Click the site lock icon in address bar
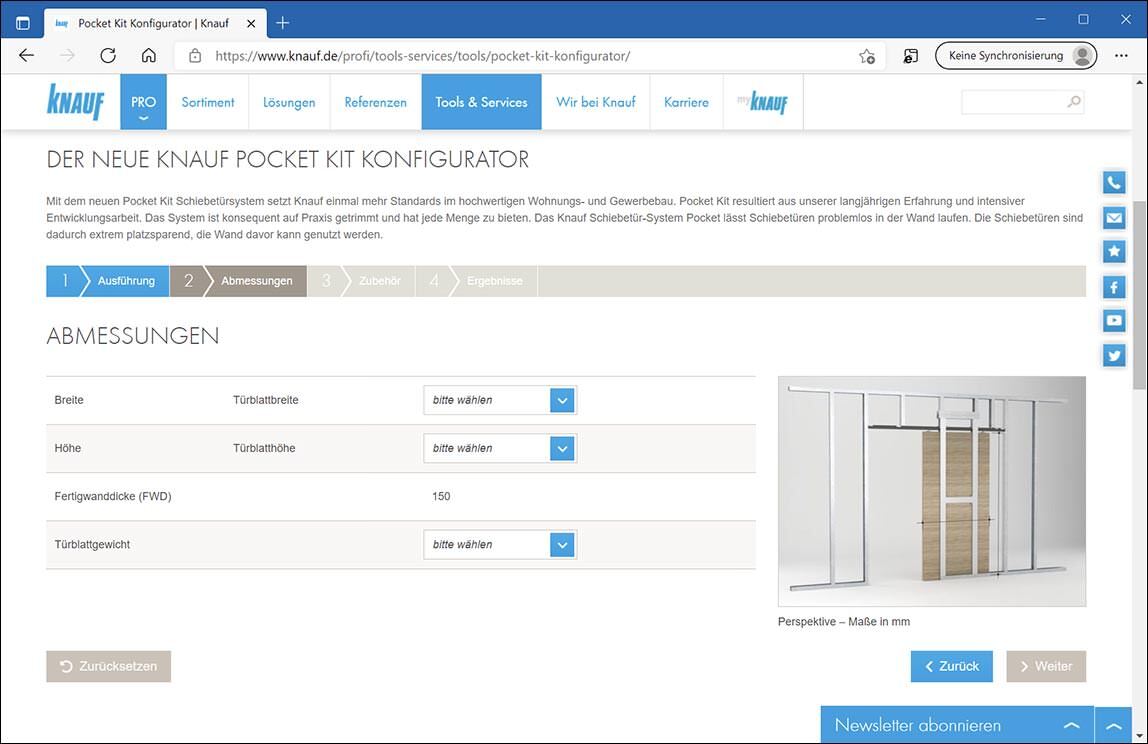This screenshot has width=1148, height=744. [x=195, y=56]
